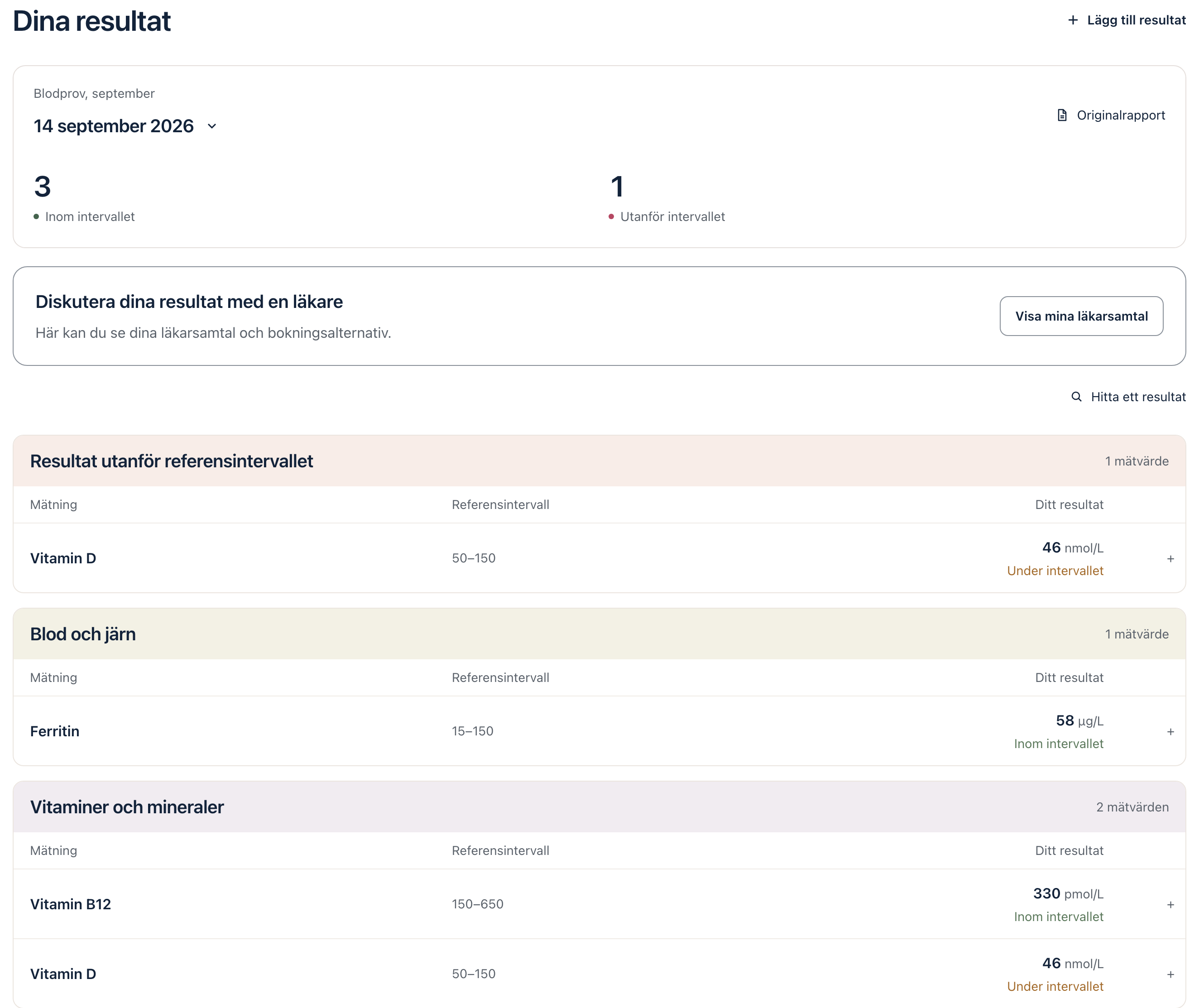Click the document icon next to Originalrapport

point(1061,115)
